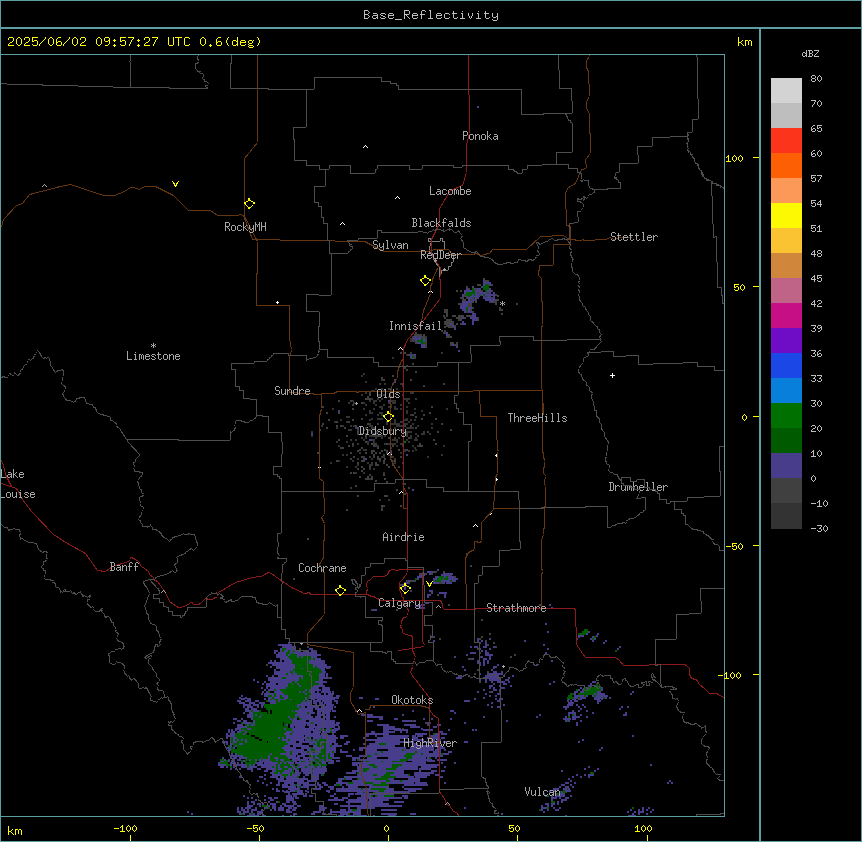Click the Sundre label
The height and width of the screenshot is (842, 862).
pyautogui.click(x=292, y=391)
